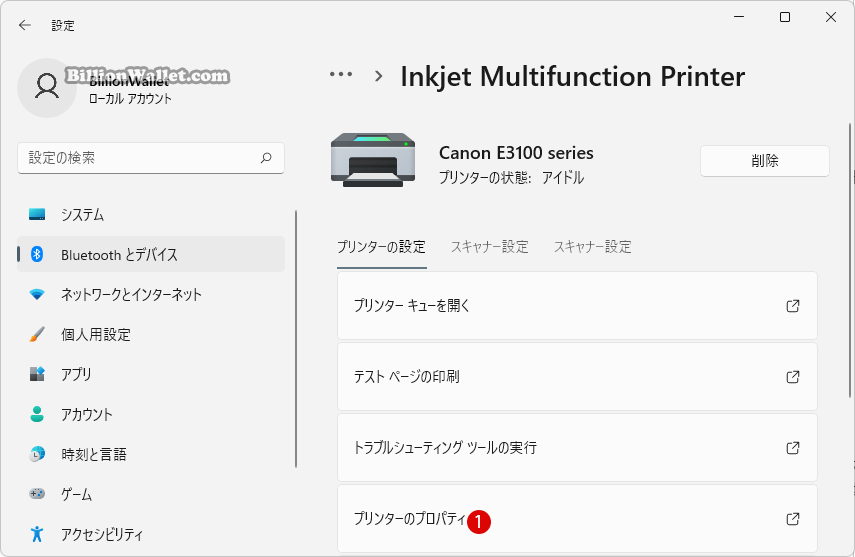This screenshot has height=557, width=855.
Task: Click the Canon printer device icon
Action: click(x=373, y=160)
